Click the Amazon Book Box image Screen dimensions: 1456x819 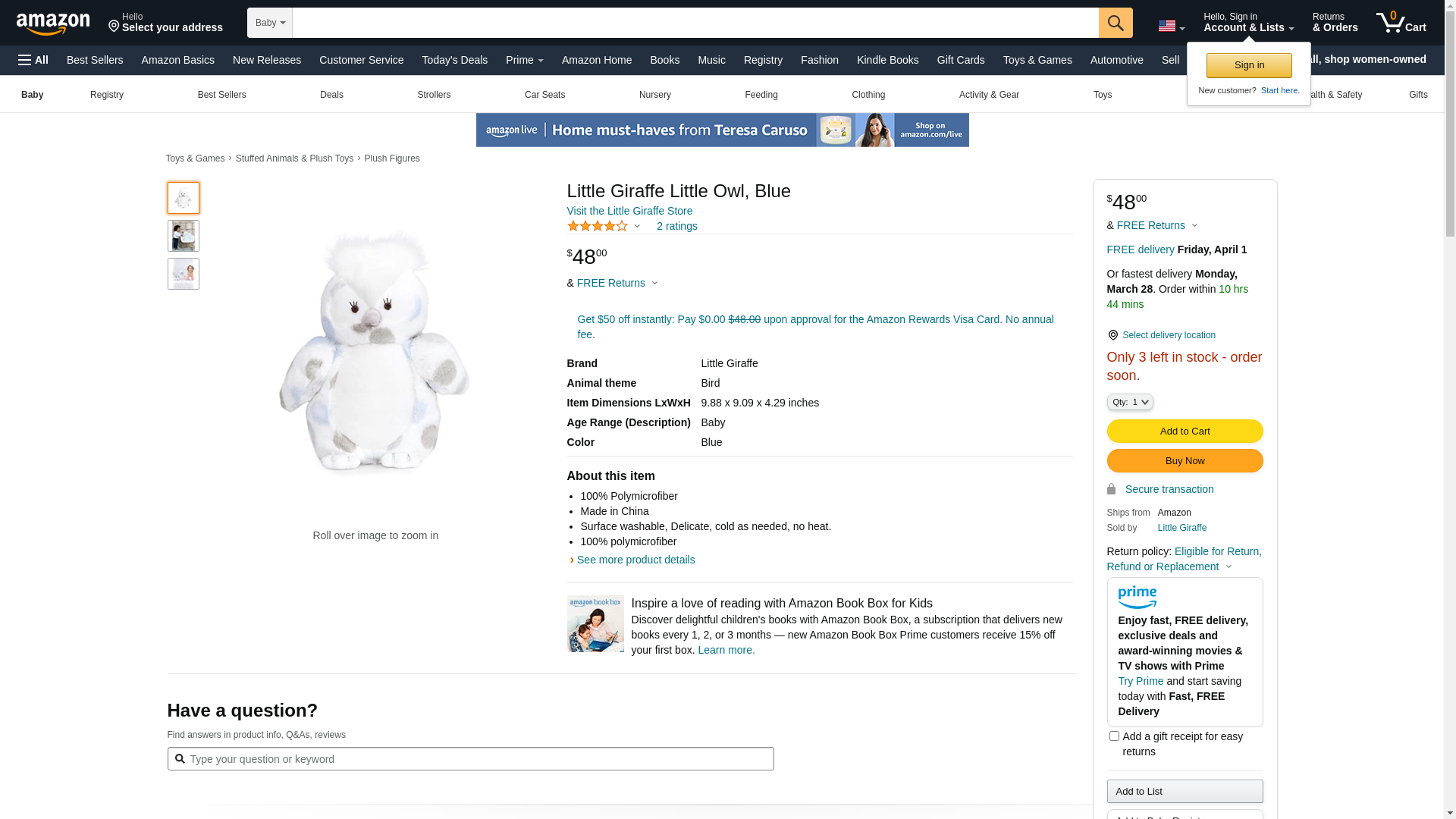(x=595, y=624)
